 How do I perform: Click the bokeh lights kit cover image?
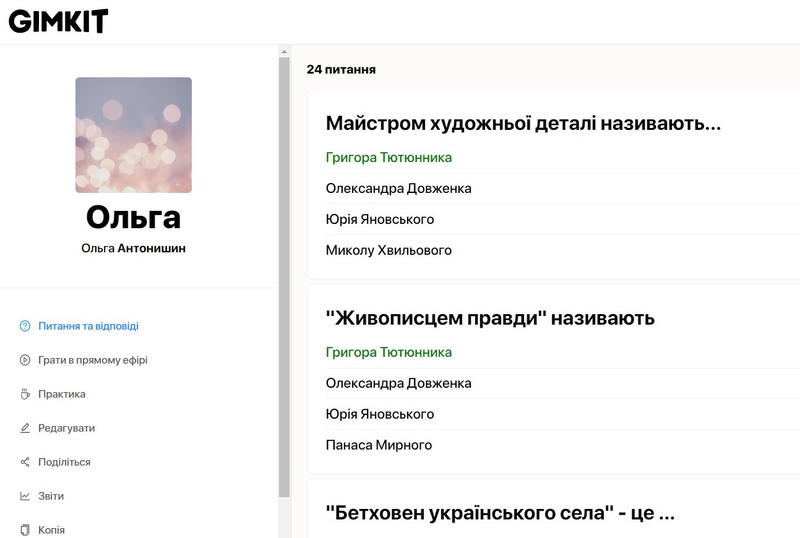tap(134, 135)
